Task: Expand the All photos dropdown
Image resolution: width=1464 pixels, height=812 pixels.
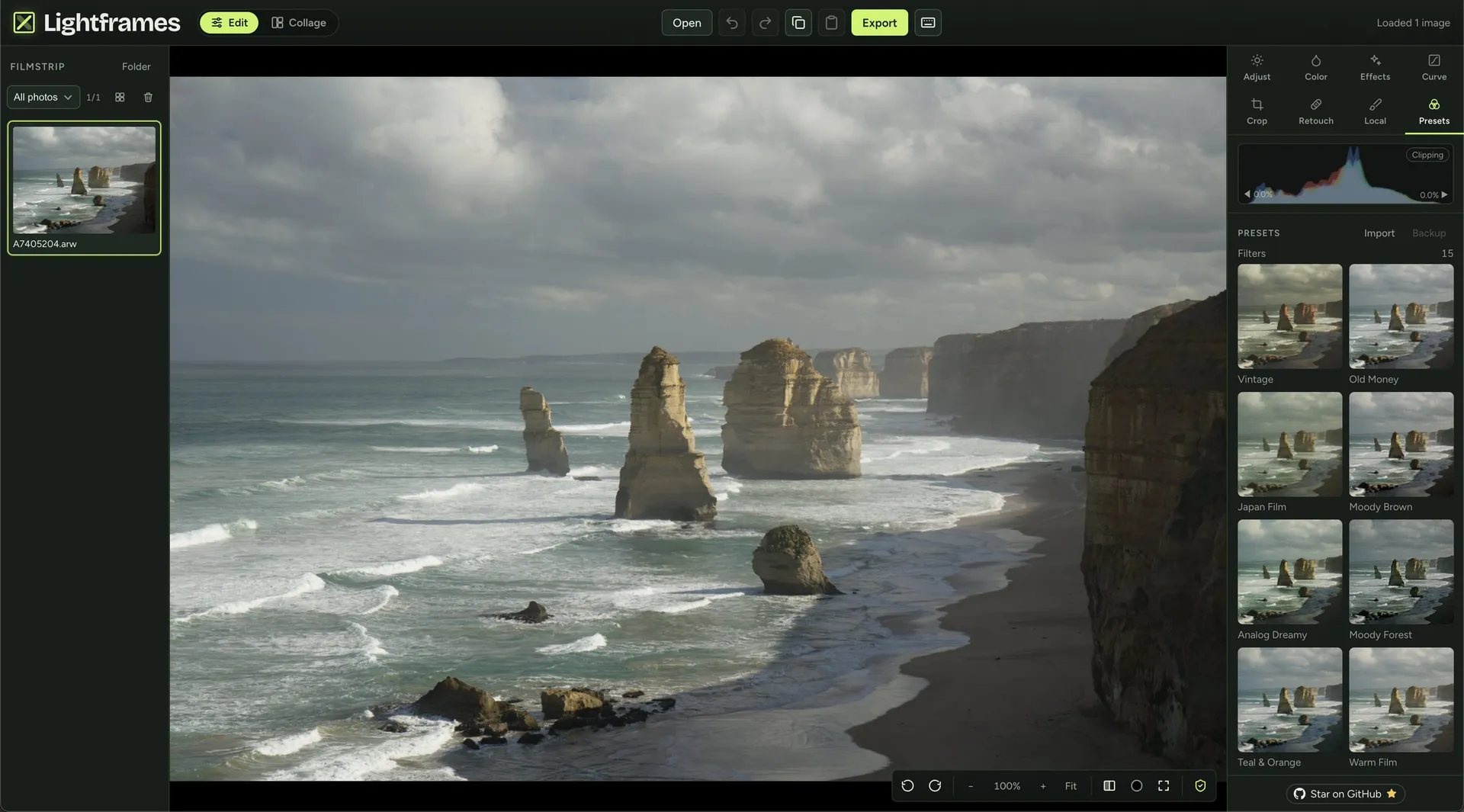Action: 43,98
